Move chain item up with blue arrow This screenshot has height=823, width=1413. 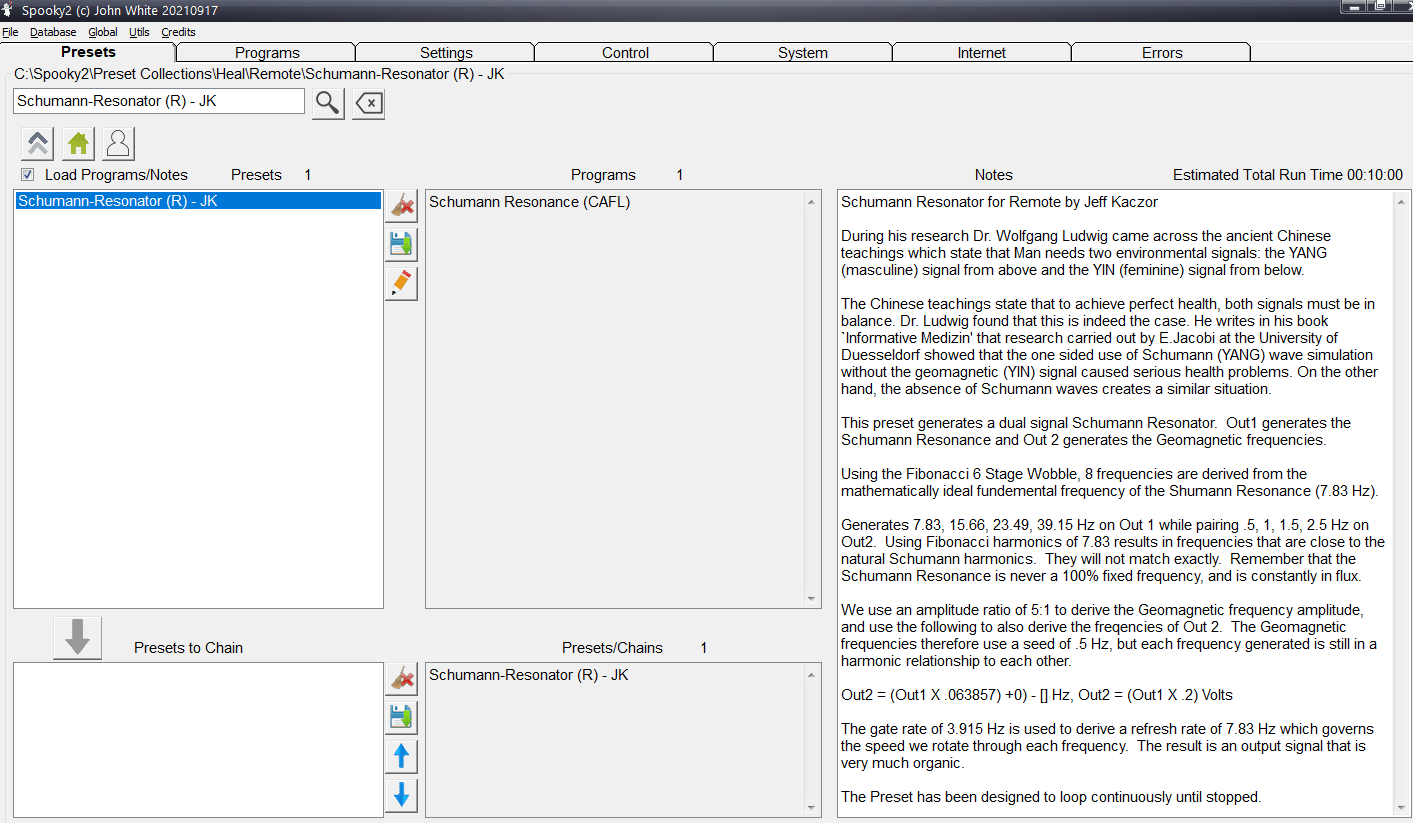401,756
